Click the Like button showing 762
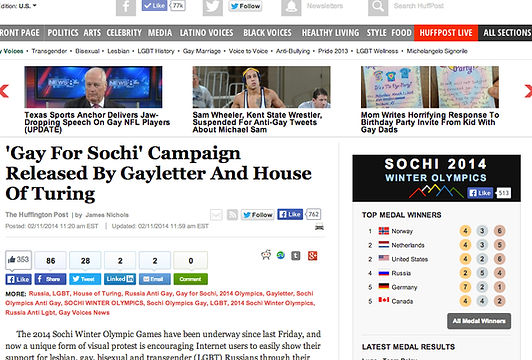This screenshot has height=360, width=532. point(290,214)
